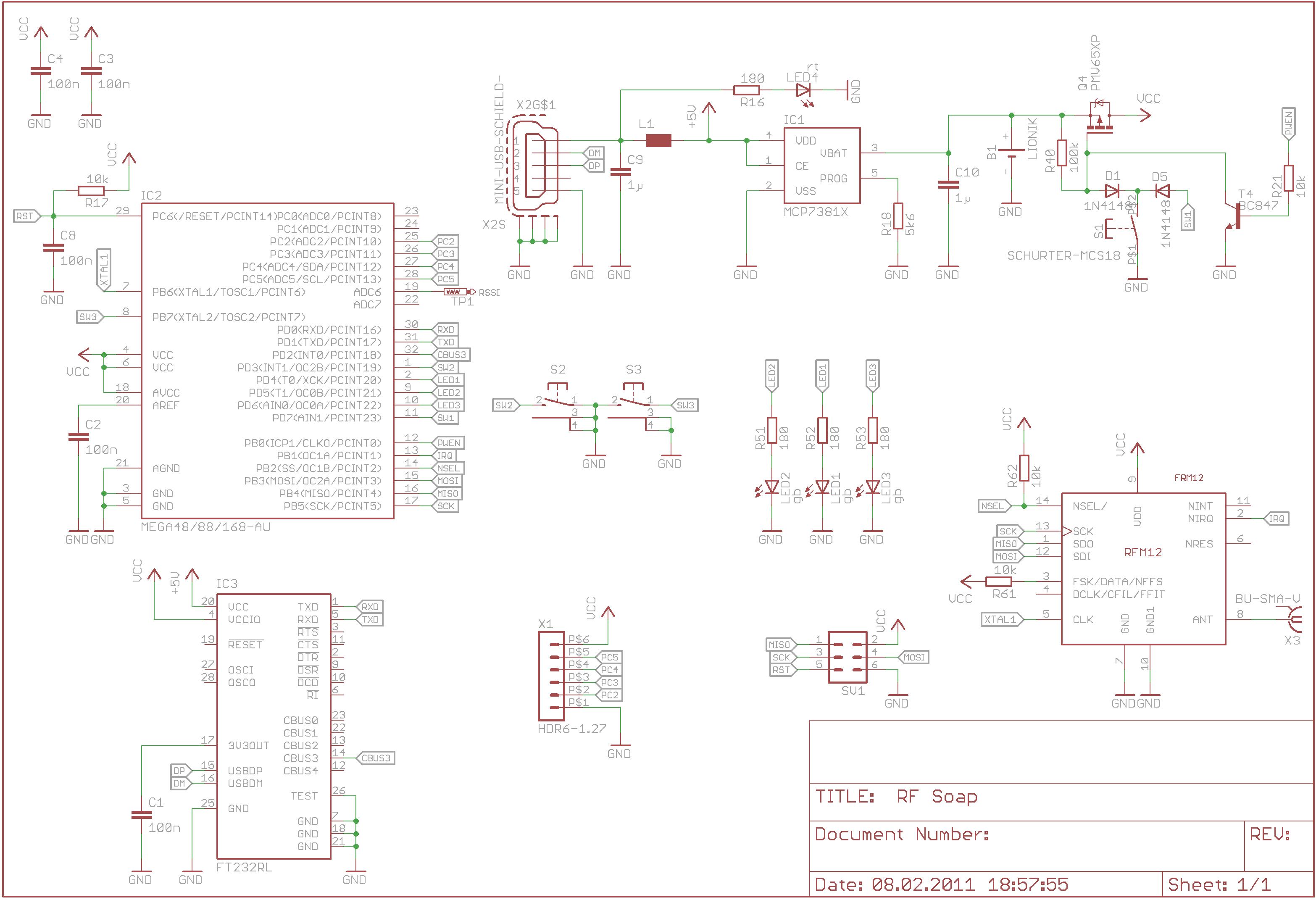
Task: Select the IRQ label beside RFM12 NIRQ
Action: tap(1276, 519)
